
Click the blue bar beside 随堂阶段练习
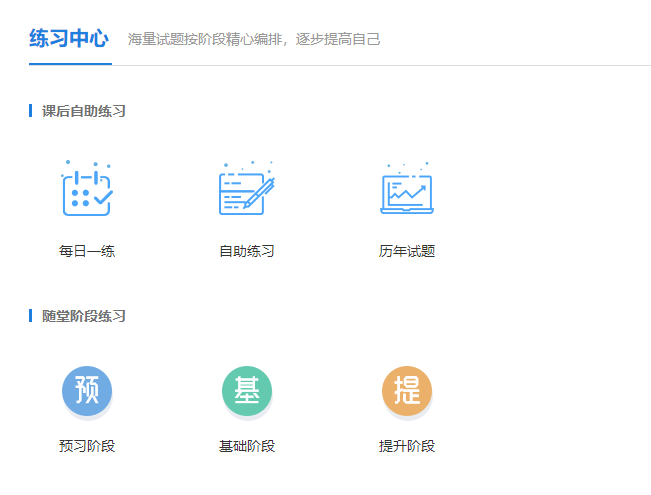pos(31,316)
